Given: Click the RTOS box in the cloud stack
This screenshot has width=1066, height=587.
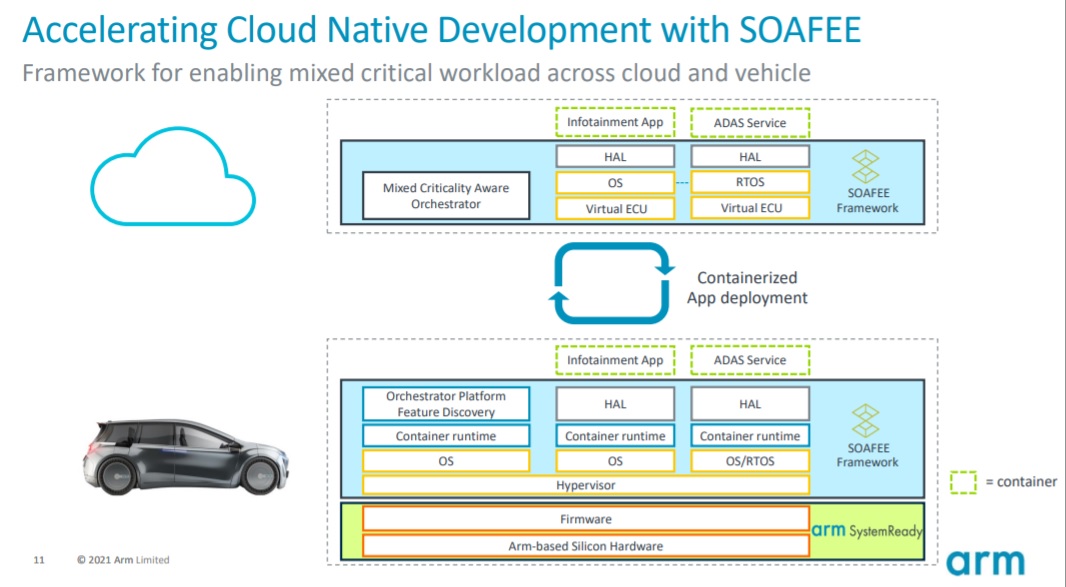Looking at the screenshot, I should [750, 182].
